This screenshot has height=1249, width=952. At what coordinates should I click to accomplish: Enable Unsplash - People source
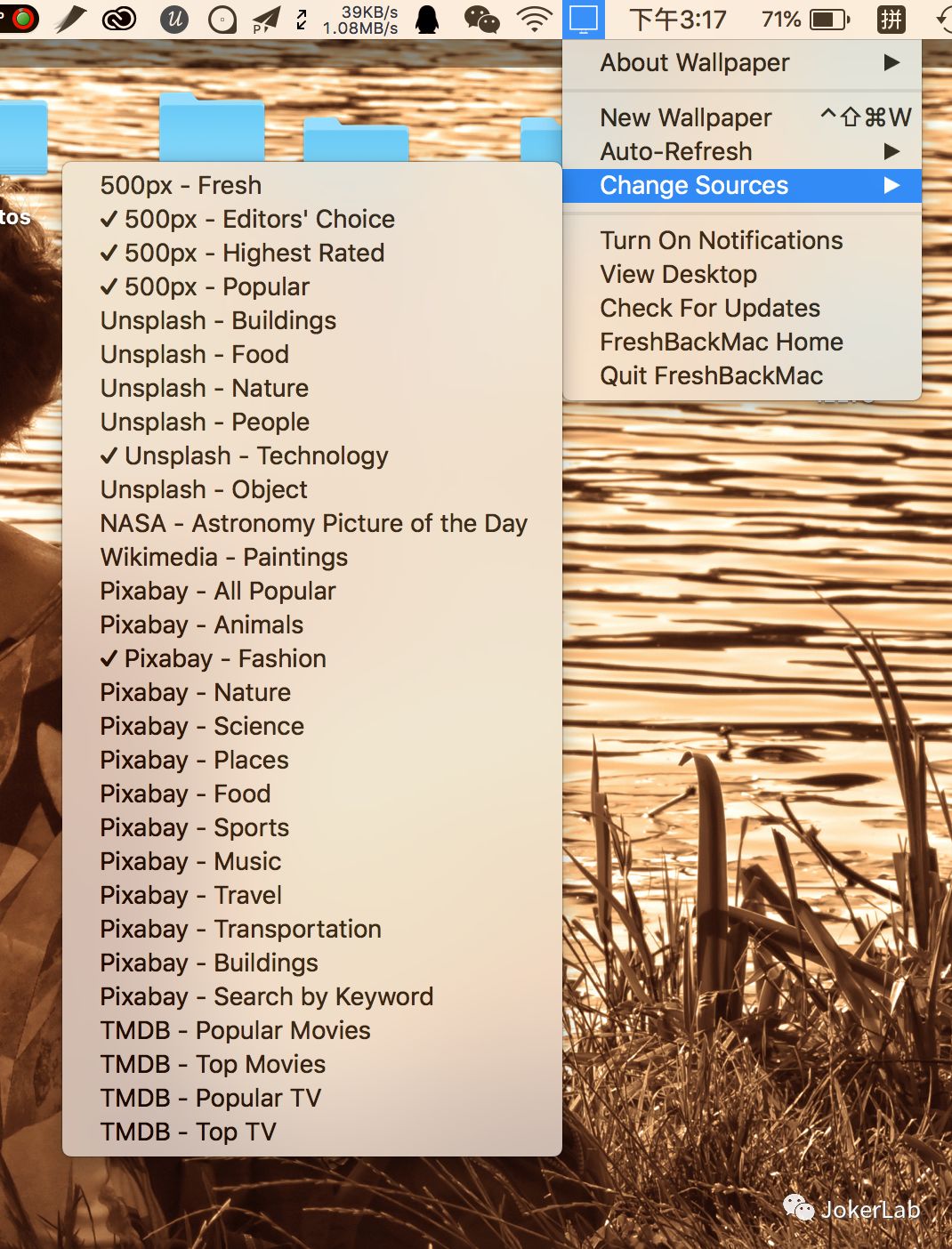click(x=312, y=422)
